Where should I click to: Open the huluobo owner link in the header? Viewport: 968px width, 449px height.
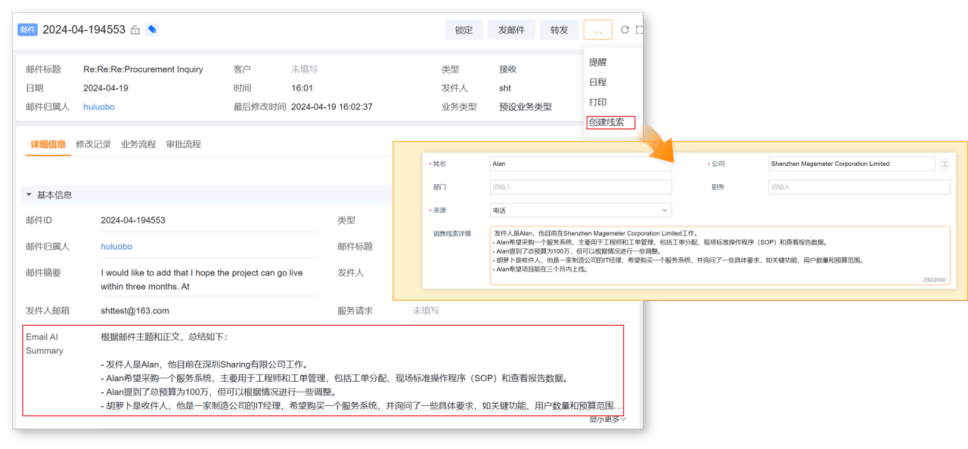(99, 107)
